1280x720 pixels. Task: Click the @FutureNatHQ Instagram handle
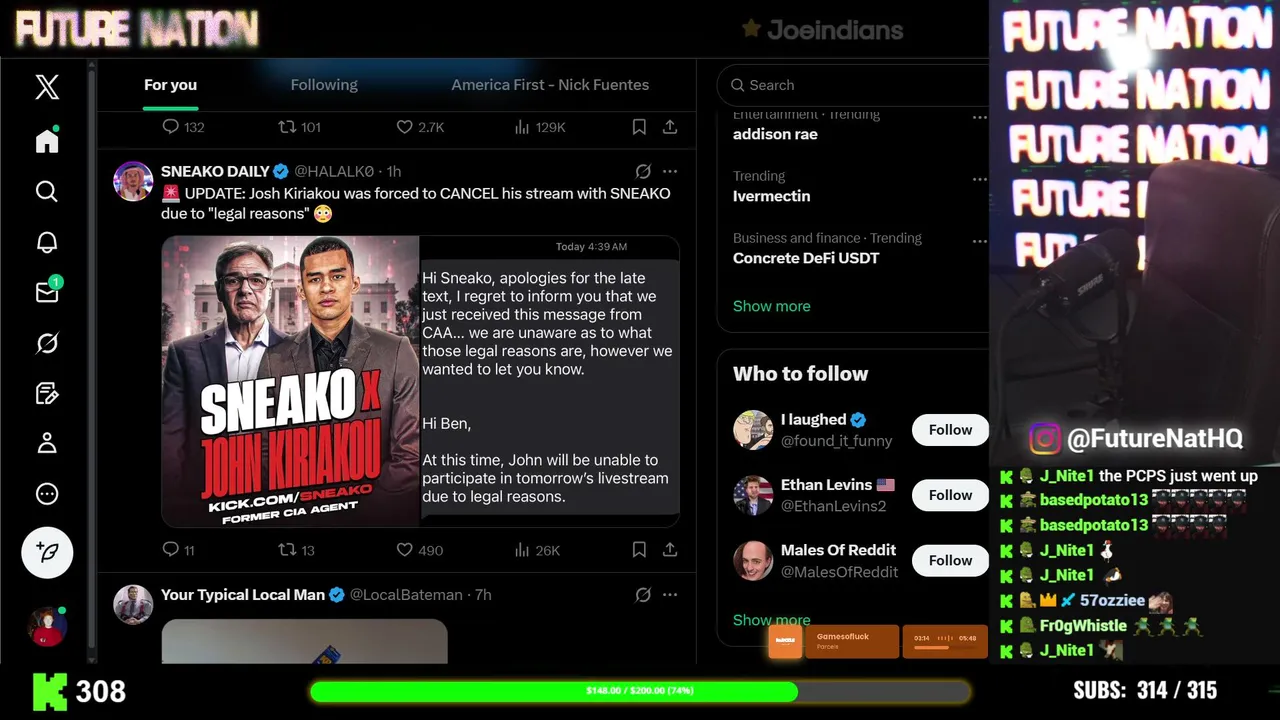[x=1154, y=438]
